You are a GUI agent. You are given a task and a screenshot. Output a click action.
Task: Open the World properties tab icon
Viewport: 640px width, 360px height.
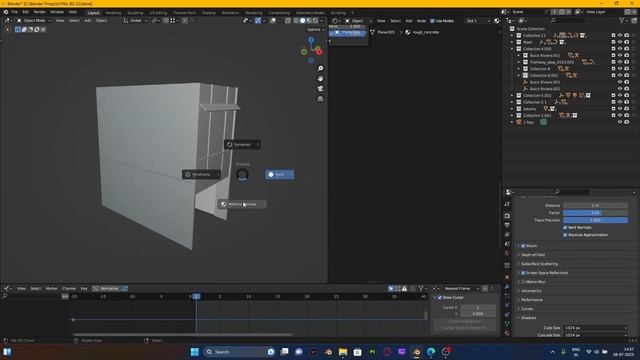point(507,253)
